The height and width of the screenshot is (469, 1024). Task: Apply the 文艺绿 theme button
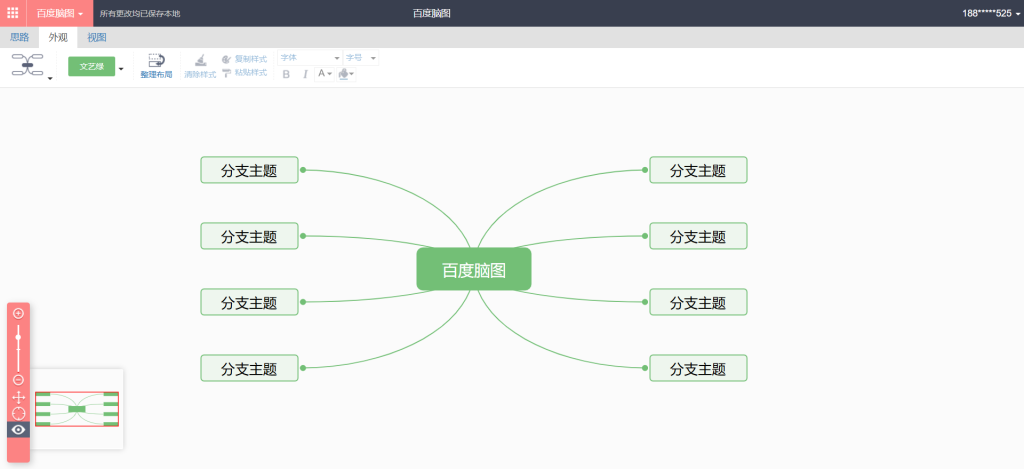coord(91,66)
